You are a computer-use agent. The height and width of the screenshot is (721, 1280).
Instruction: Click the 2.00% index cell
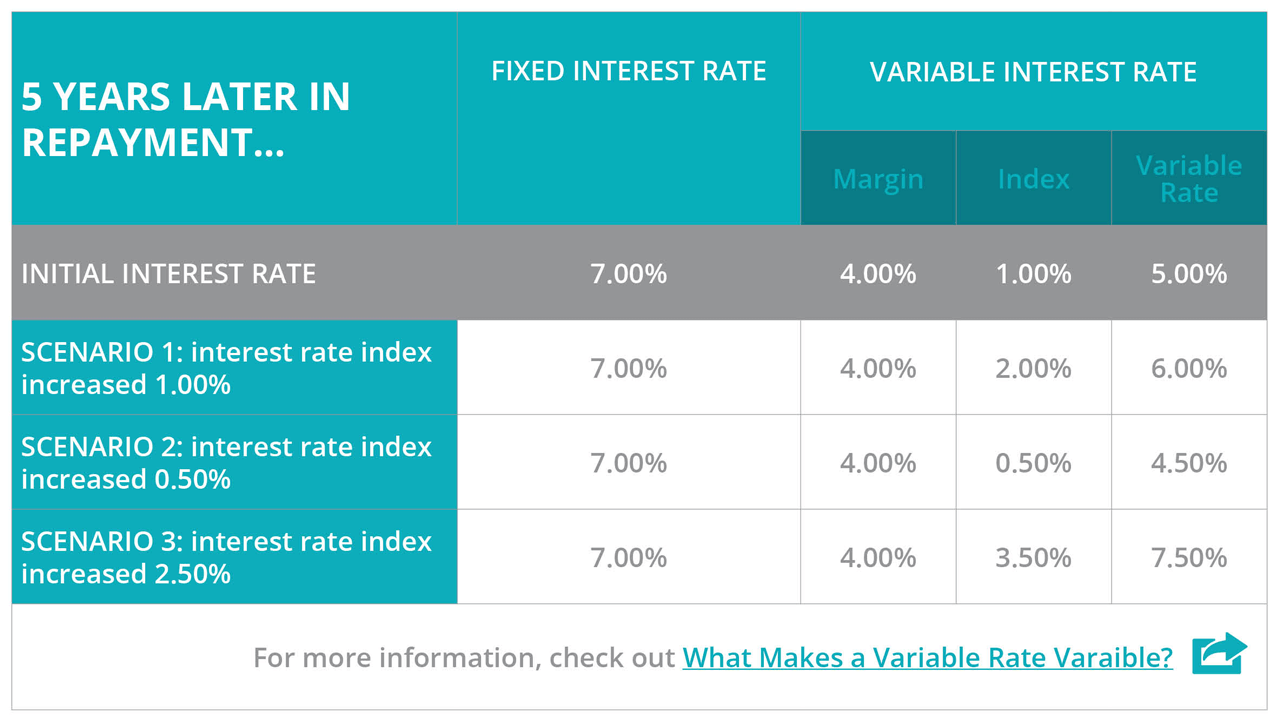pyautogui.click(x=1033, y=368)
